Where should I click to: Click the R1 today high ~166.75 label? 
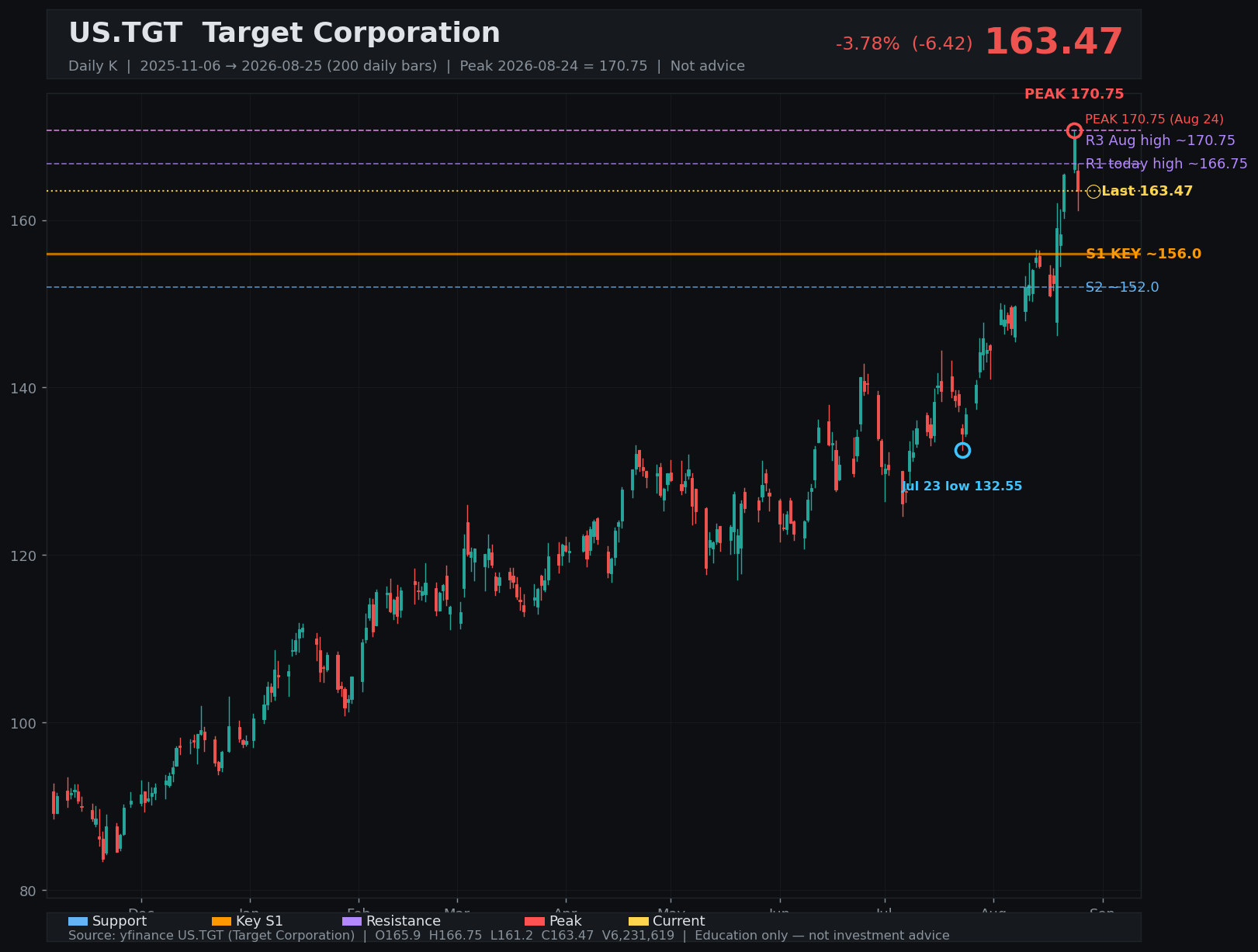coord(1166,164)
